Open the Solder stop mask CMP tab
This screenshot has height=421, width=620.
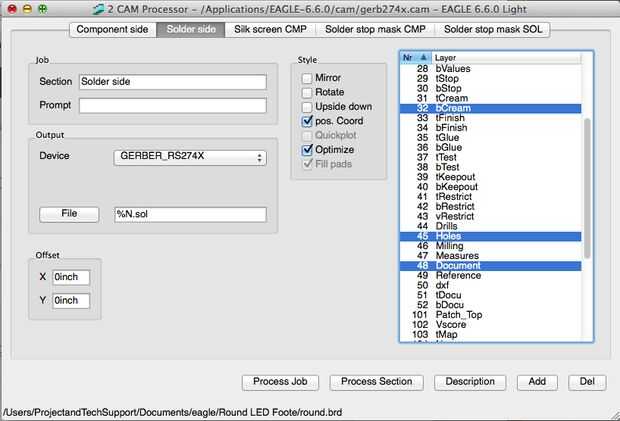[x=375, y=30]
